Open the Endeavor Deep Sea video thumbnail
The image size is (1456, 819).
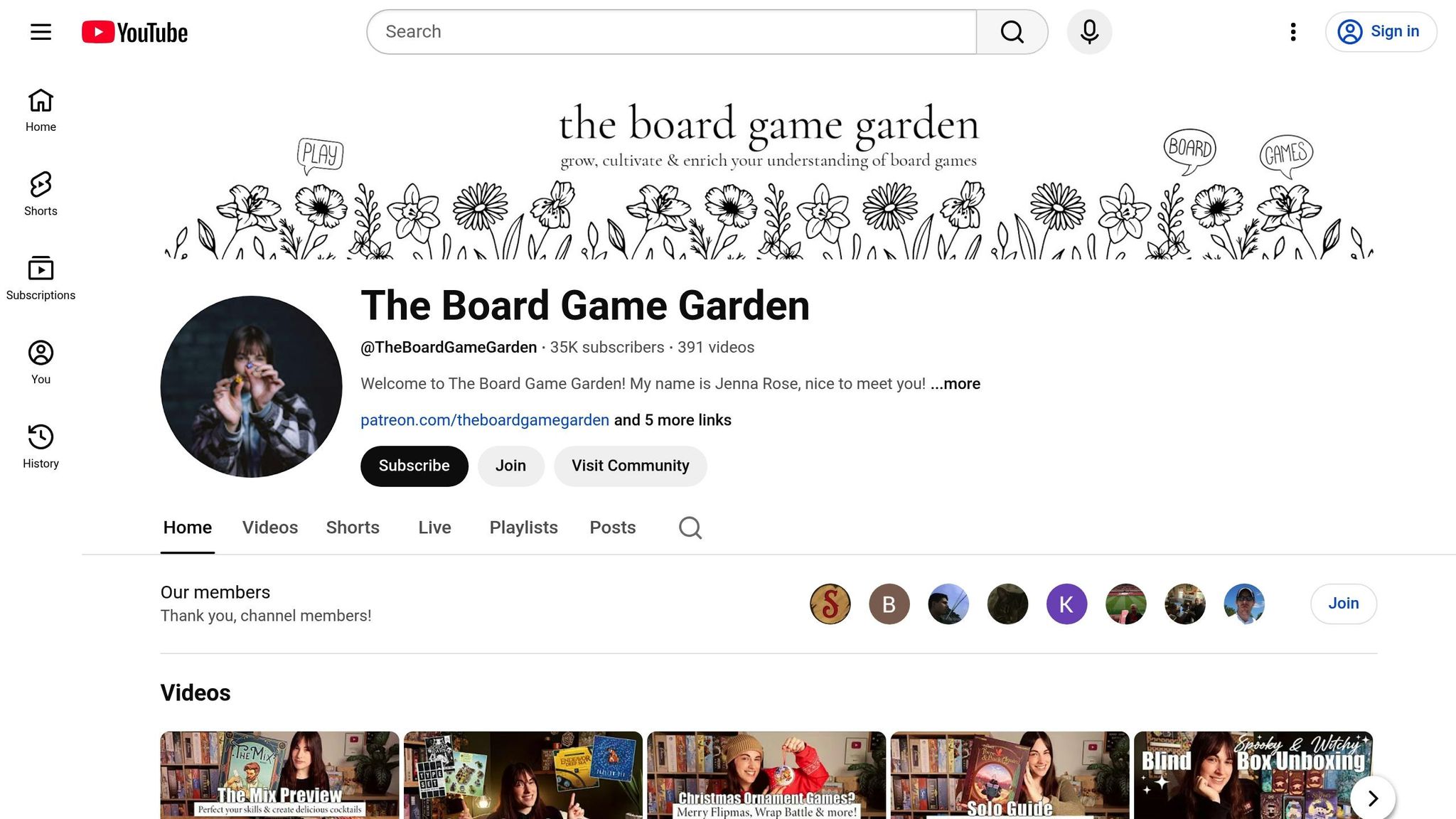[x=523, y=775]
